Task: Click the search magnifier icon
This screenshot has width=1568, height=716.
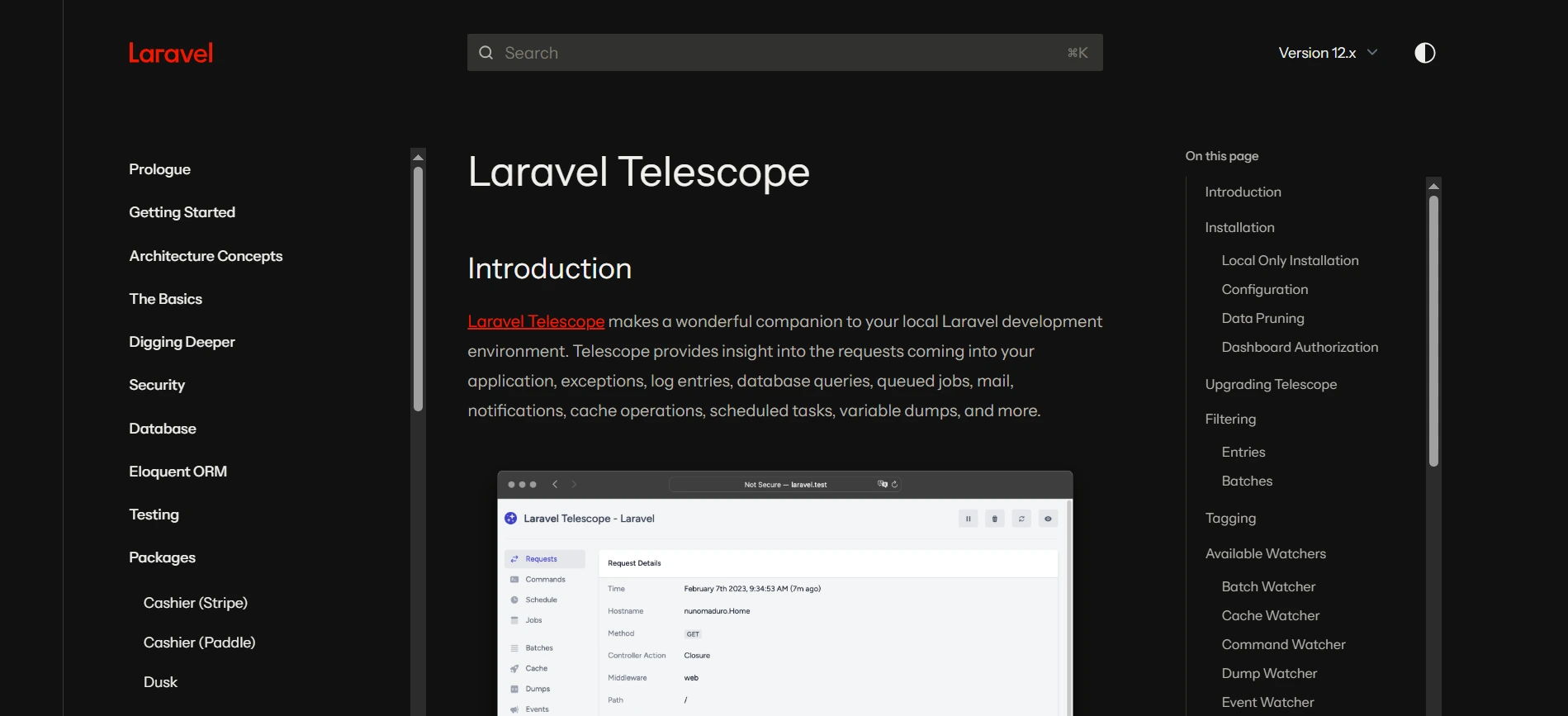Action: 486,53
